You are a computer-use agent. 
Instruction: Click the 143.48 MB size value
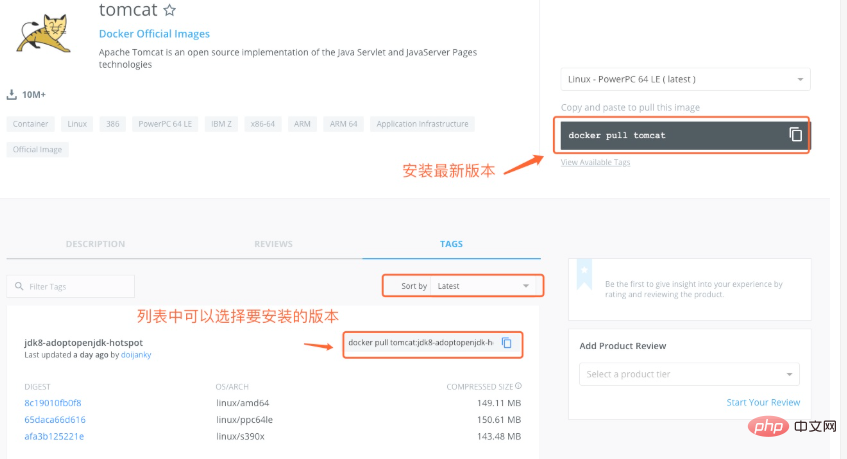pyautogui.click(x=499, y=436)
